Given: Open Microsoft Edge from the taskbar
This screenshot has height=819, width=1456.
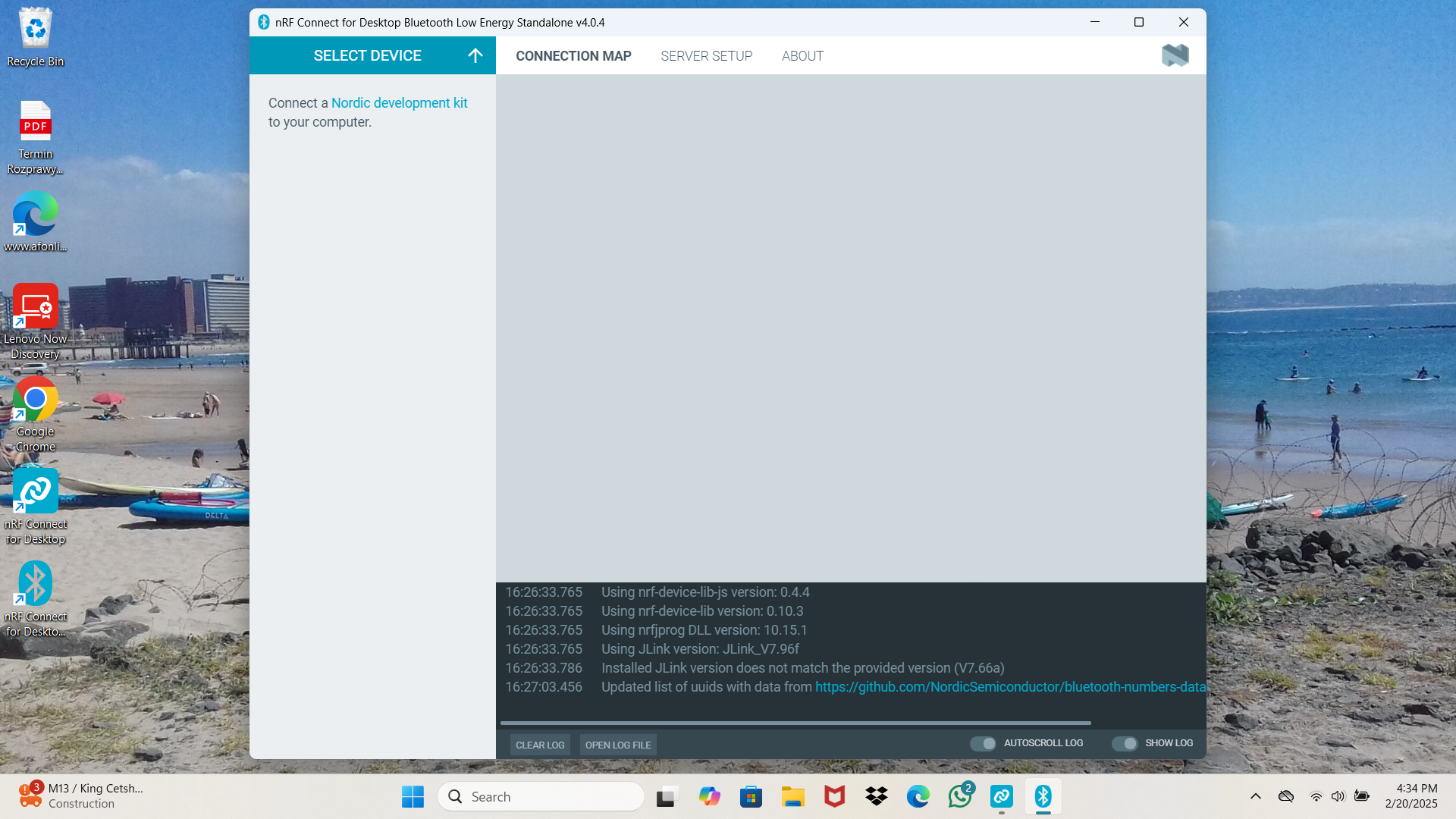Looking at the screenshot, I should click(918, 796).
